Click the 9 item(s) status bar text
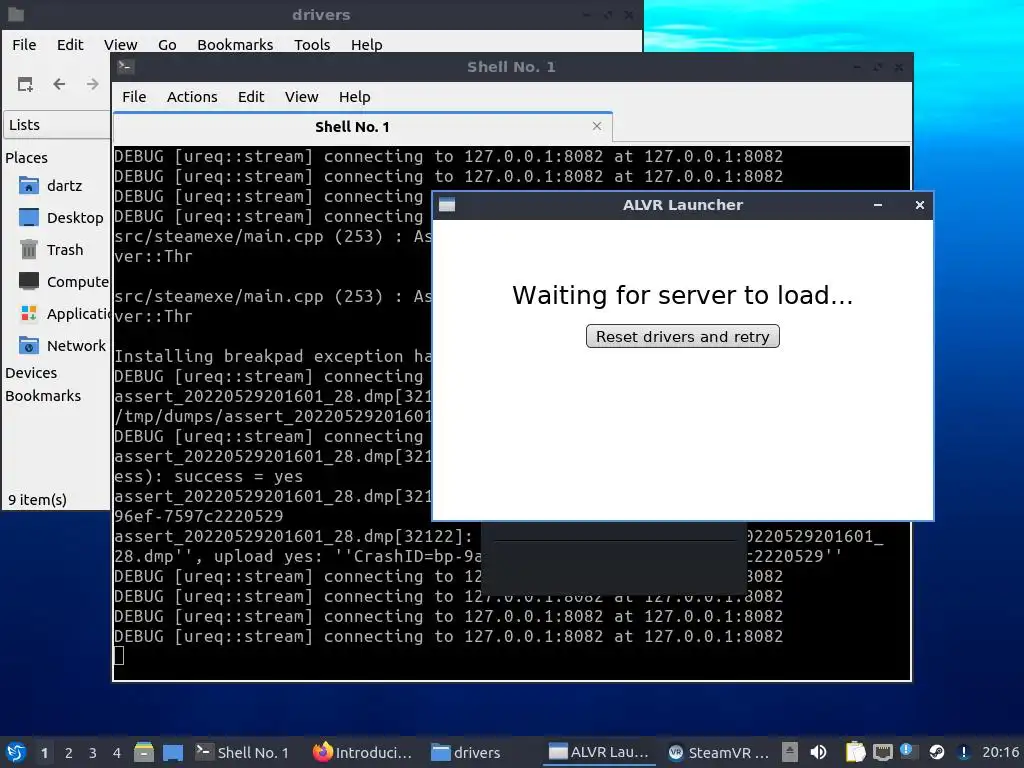 pyautogui.click(x=37, y=500)
